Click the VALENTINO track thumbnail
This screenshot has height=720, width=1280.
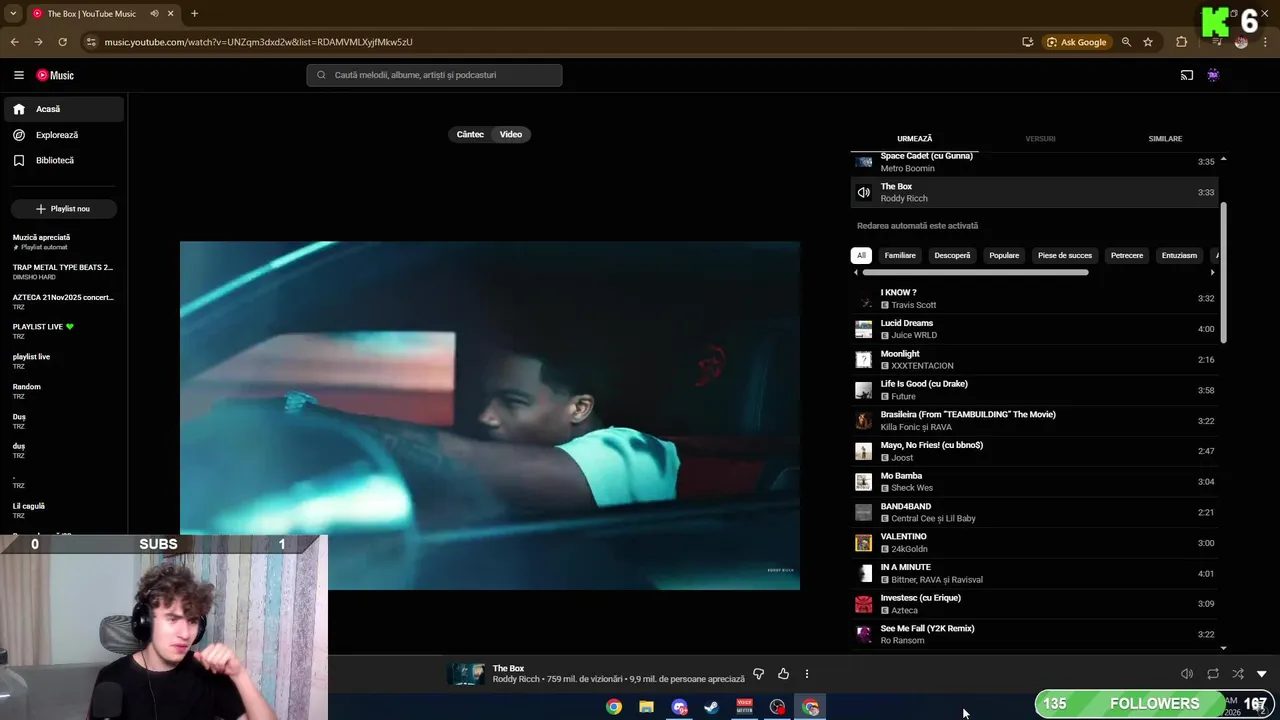[x=863, y=543]
